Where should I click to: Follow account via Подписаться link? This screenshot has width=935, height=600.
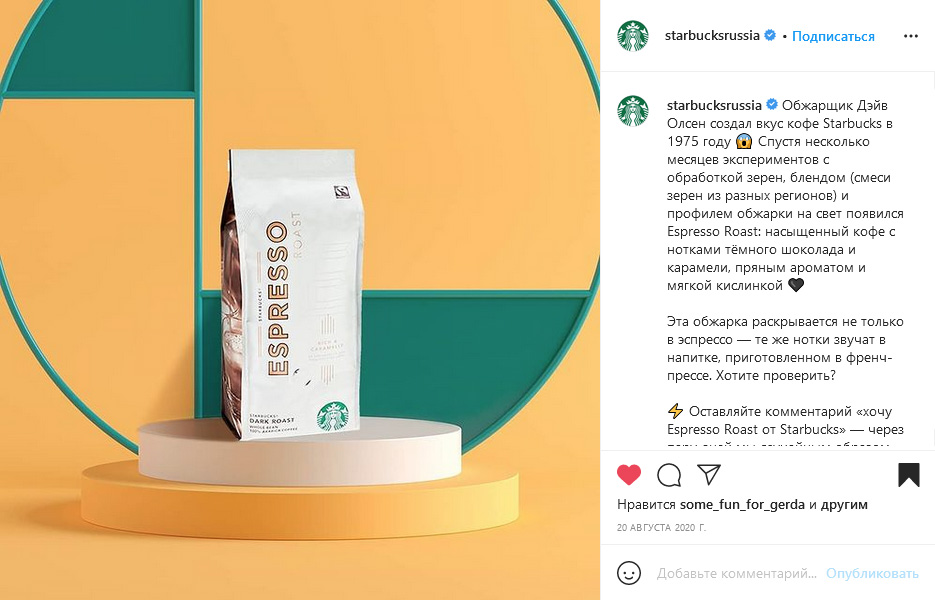[833, 36]
